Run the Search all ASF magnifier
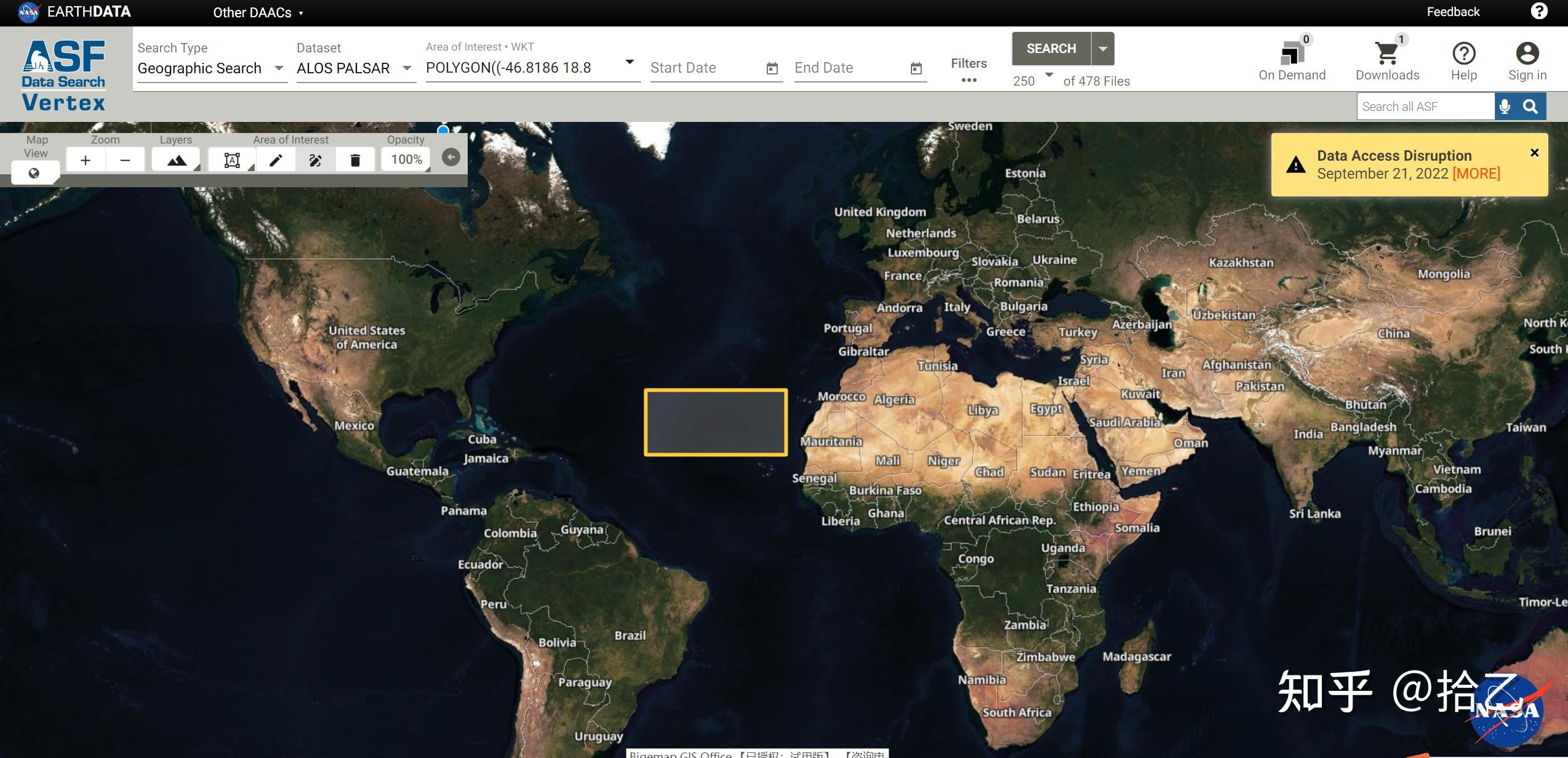Viewport: 1568px width, 758px height. click(x=1530, y=107)
